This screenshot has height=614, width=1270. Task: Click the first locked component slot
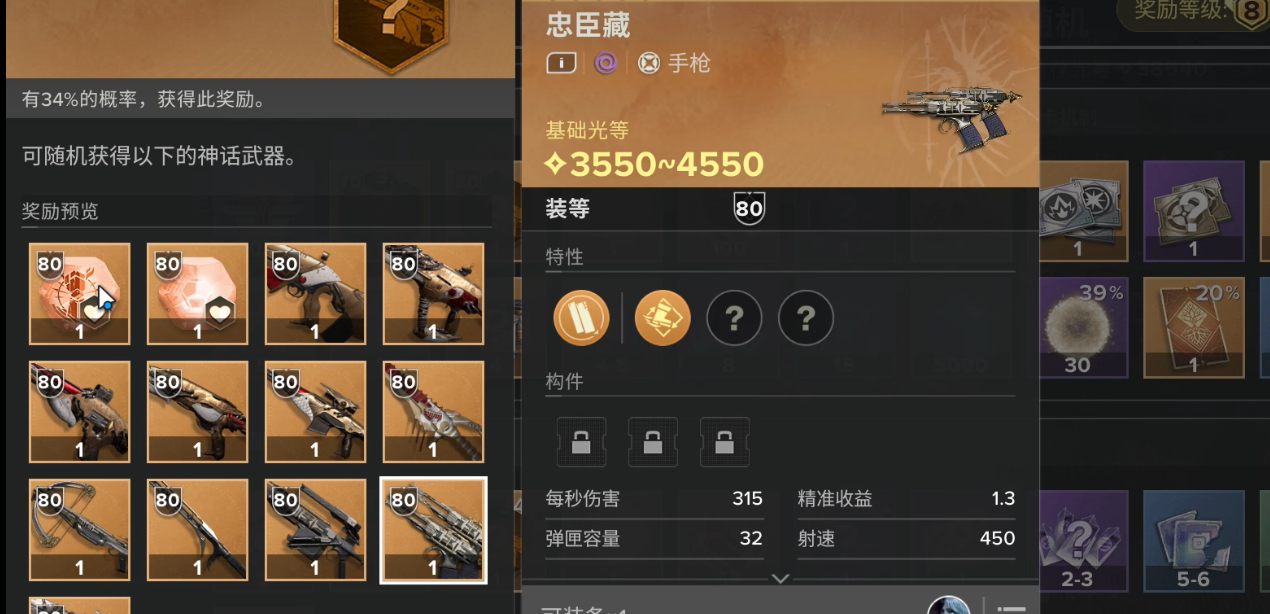581,442
